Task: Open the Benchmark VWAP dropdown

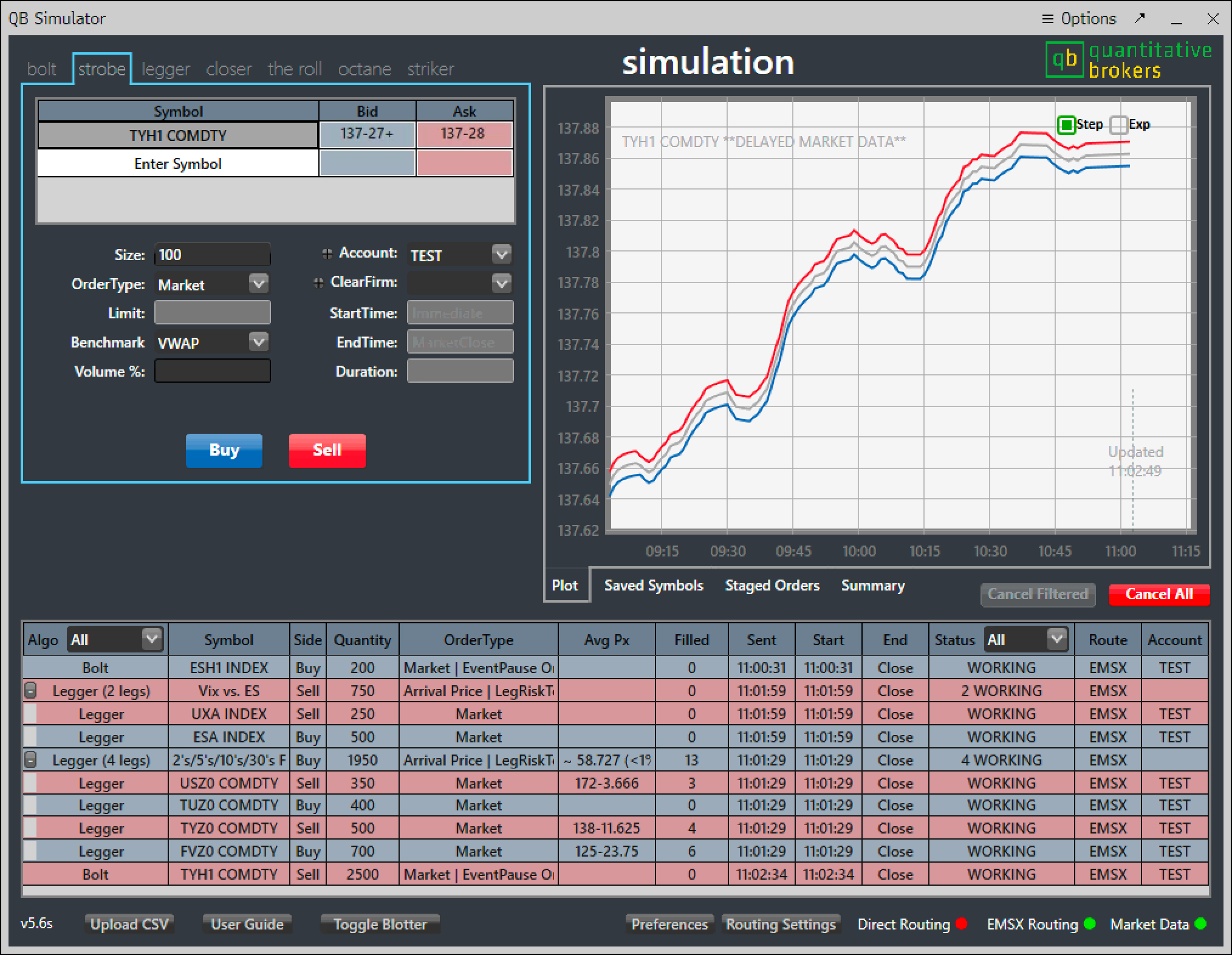Action: pyautogui.click(x=259, y=341)
